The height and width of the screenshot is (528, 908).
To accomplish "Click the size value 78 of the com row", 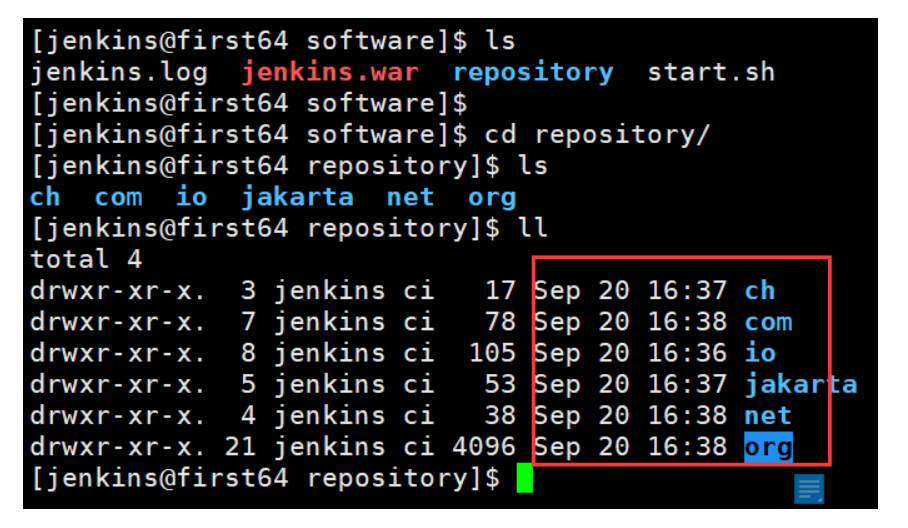I will (500, 322).
